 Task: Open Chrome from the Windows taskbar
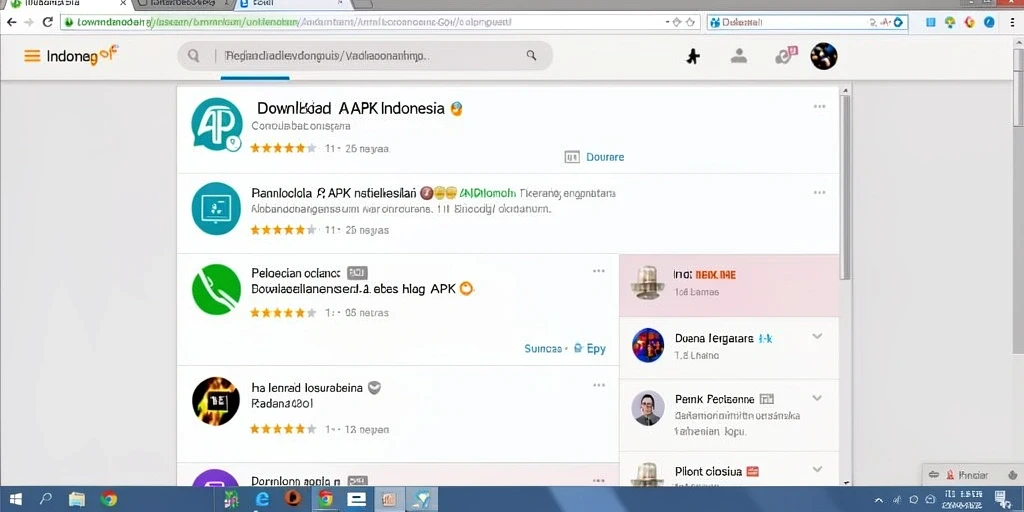click(109, 499)
